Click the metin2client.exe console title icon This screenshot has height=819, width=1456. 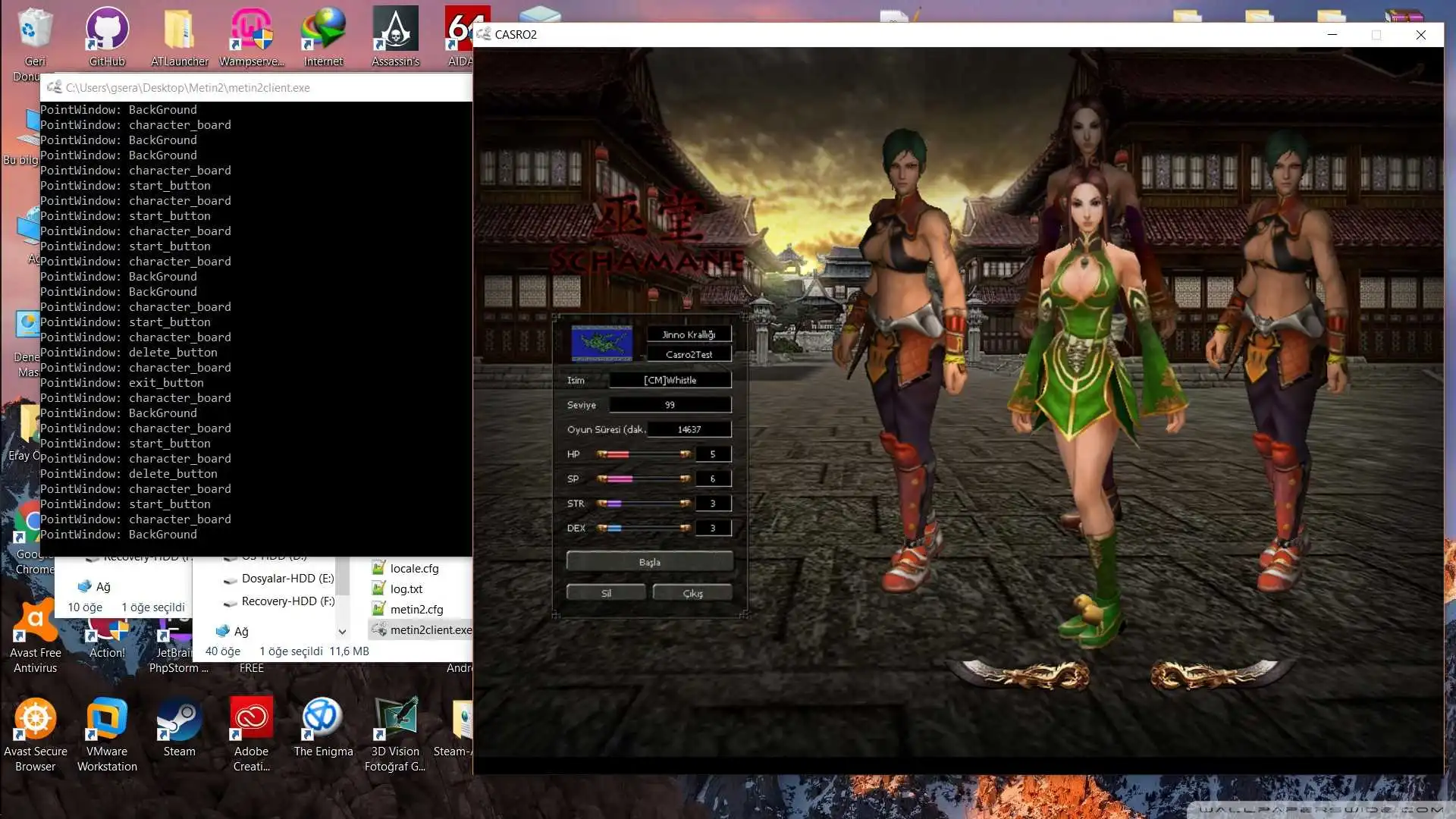pyautogui.click(x=55, y=87)
